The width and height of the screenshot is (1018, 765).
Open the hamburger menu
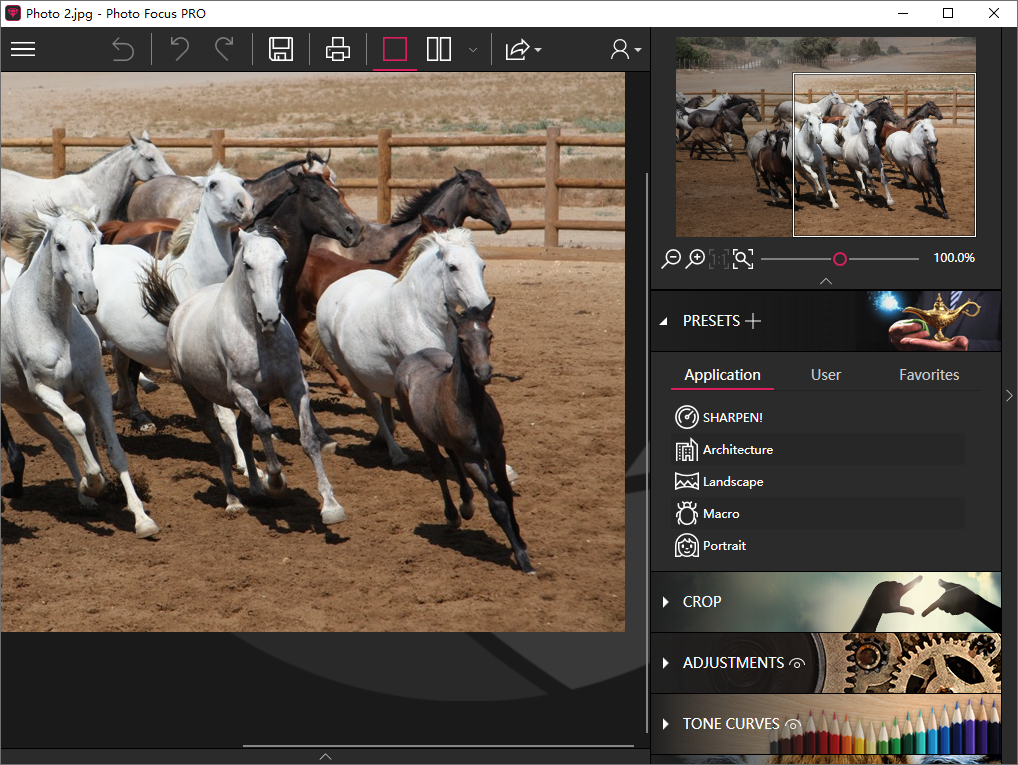click(x=22, y=48)
